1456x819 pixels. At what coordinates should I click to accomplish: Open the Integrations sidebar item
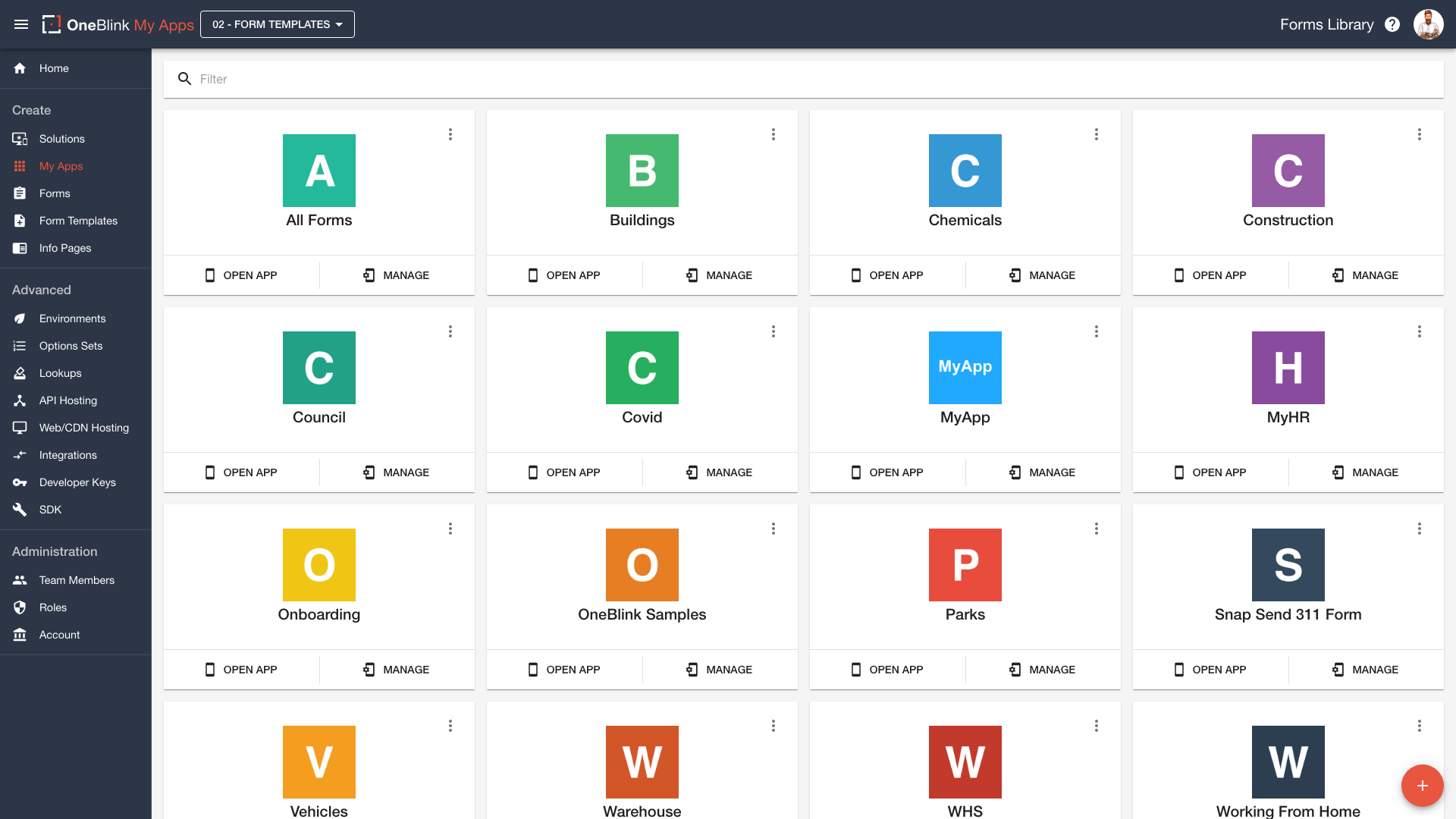[x=67, y=455]
